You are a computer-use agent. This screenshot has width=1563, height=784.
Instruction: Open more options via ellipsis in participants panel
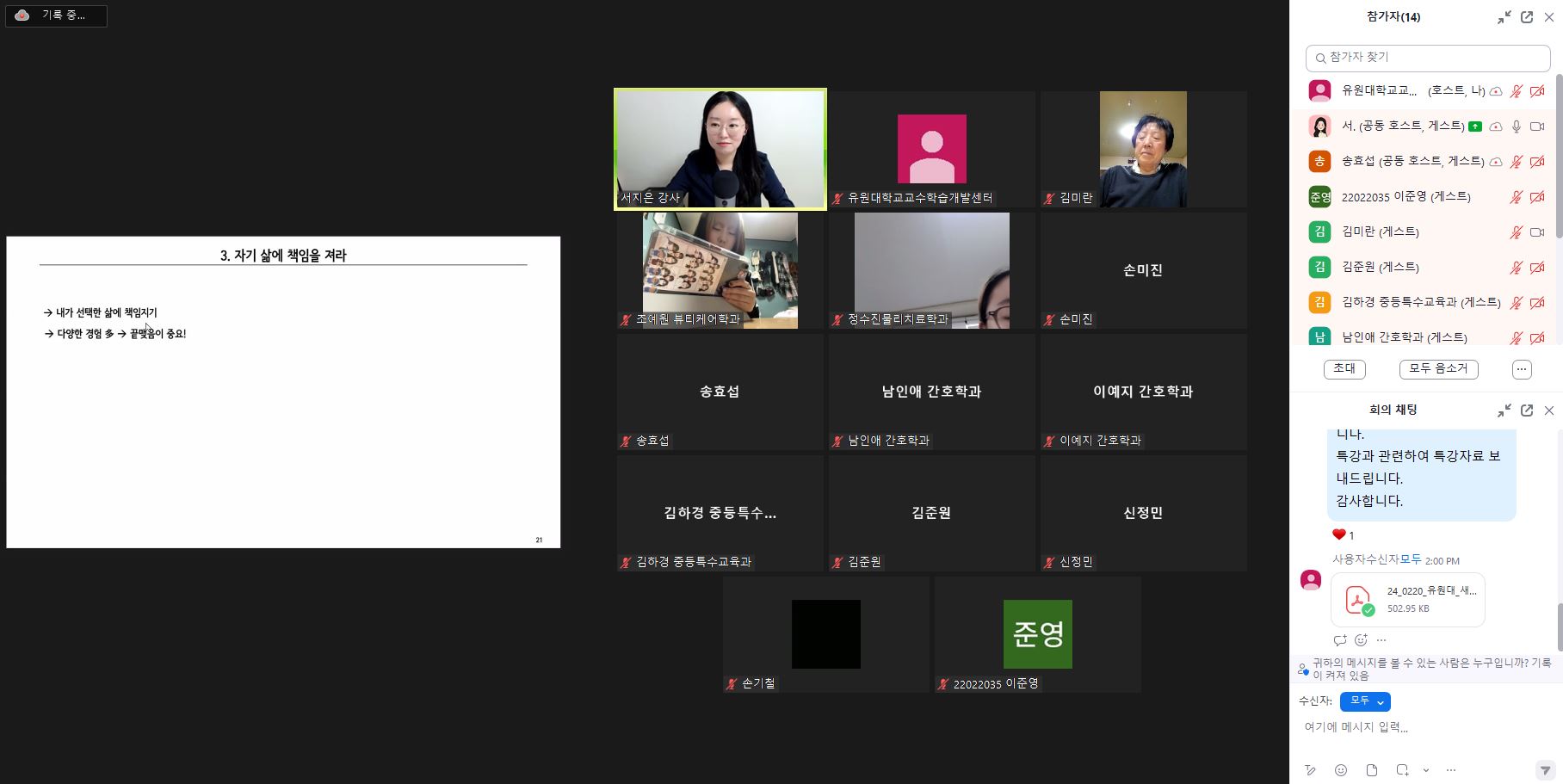pos(1521,368)
